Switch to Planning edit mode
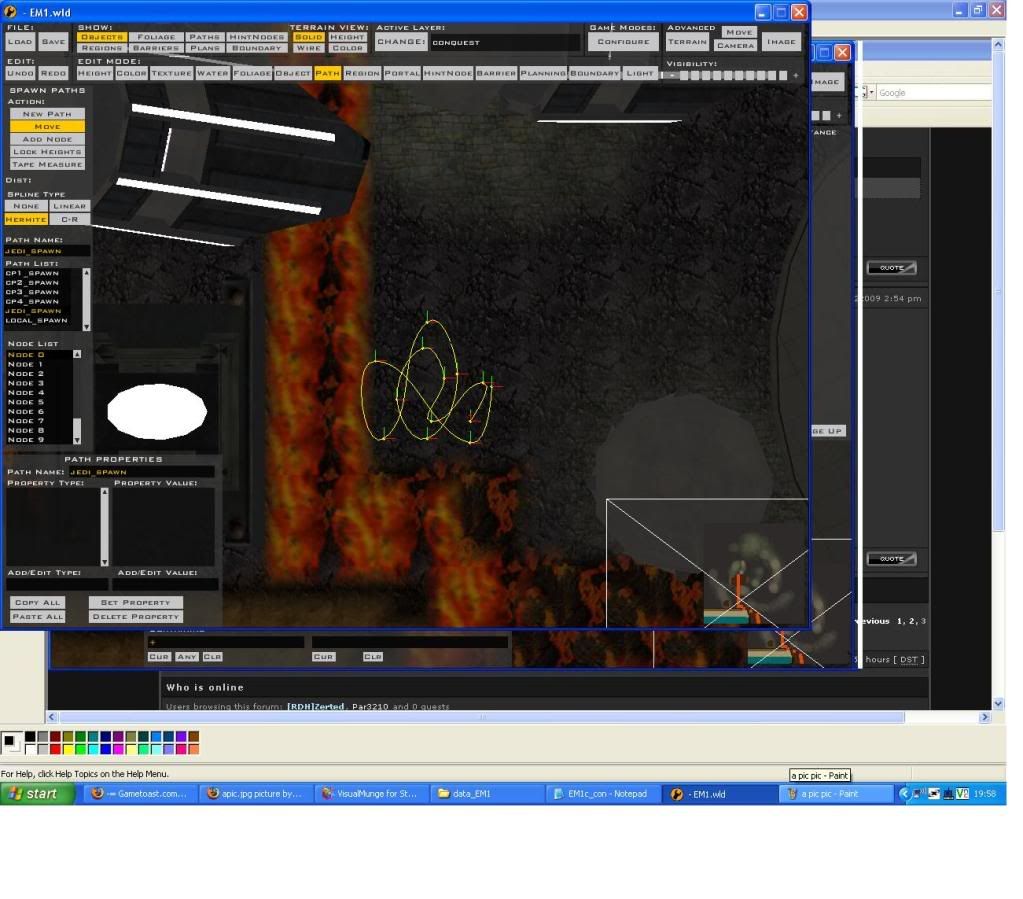The image size is (1023, 899). [543, 73]
